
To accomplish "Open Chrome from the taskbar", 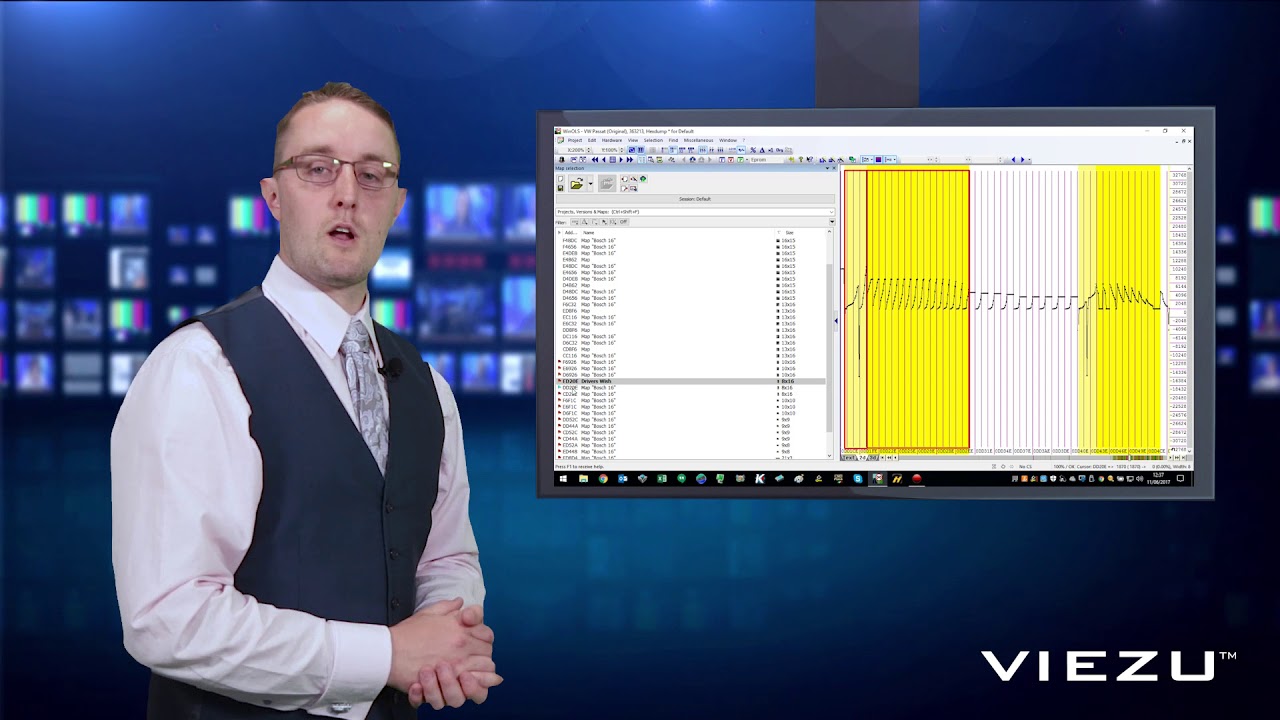I will pyautogui.click(x=603, y=478).
